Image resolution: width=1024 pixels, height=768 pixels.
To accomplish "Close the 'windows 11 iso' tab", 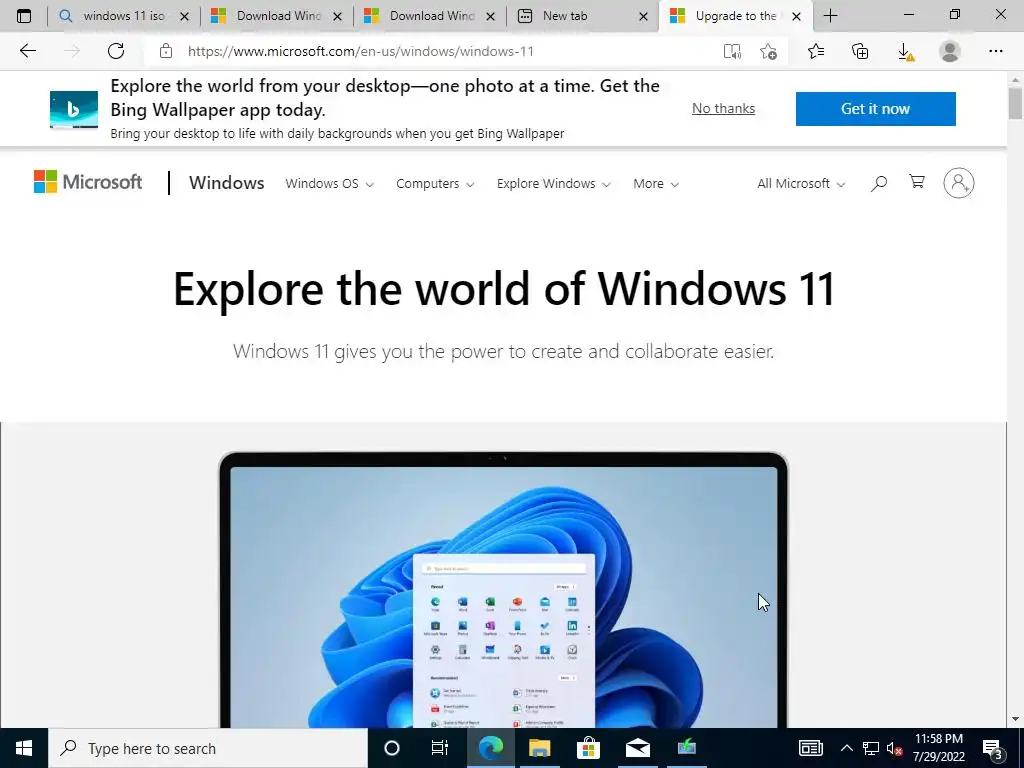I will coord(185,16).
